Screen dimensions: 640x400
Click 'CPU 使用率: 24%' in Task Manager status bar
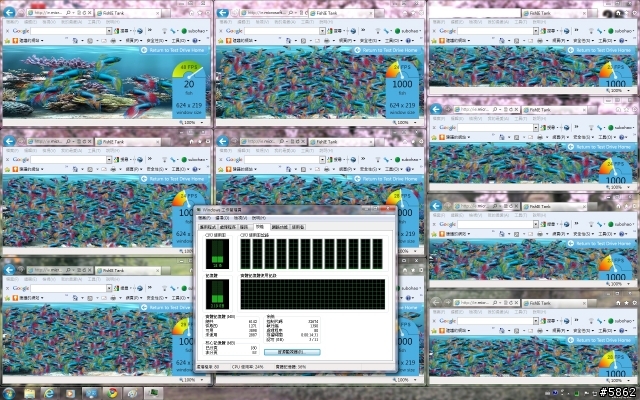click(247, 367)
